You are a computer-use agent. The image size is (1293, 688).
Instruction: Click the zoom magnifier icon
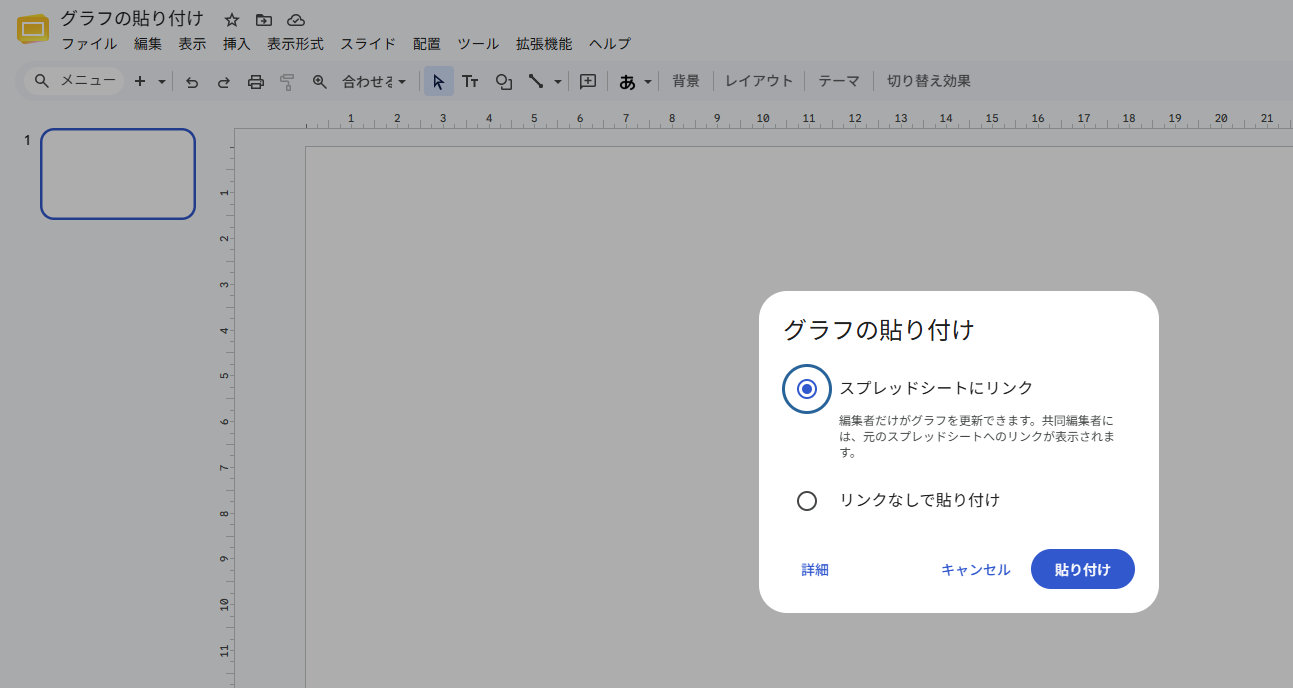coord(320,82)
